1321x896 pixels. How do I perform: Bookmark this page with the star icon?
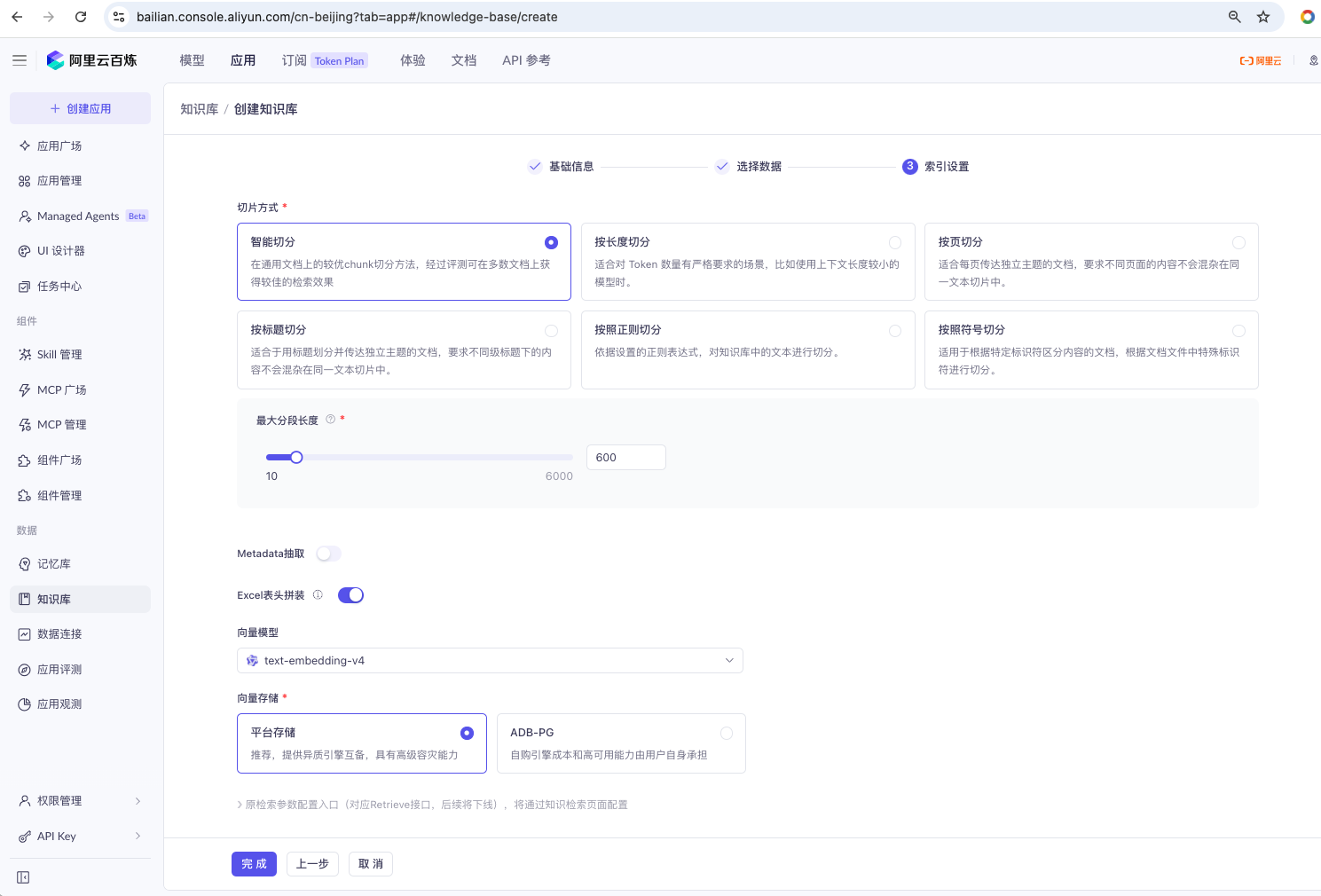1263,17
